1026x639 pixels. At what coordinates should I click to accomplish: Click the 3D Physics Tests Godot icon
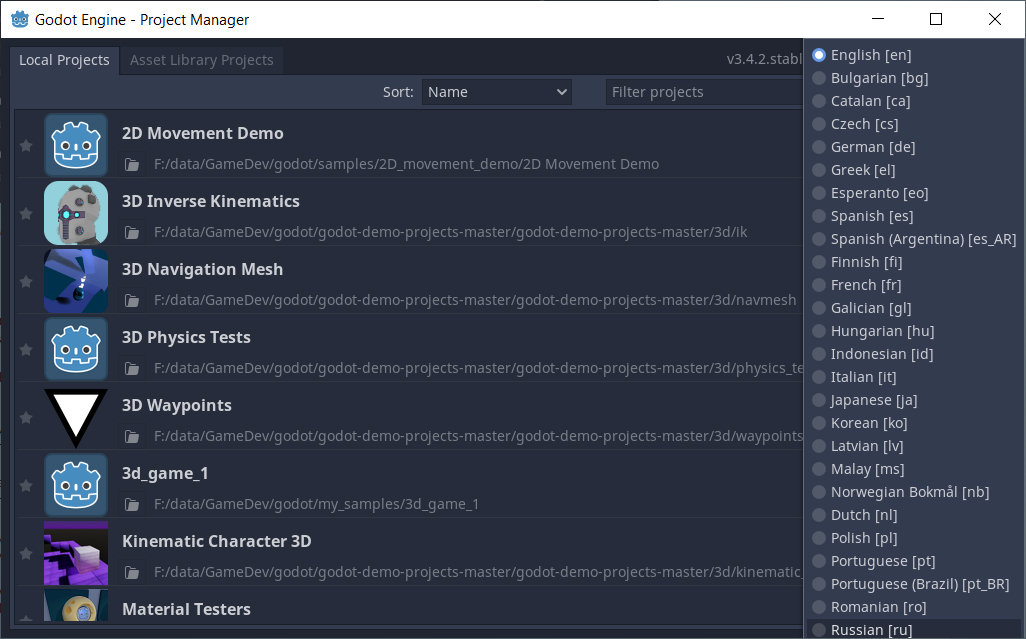click(x=76, y=349)
